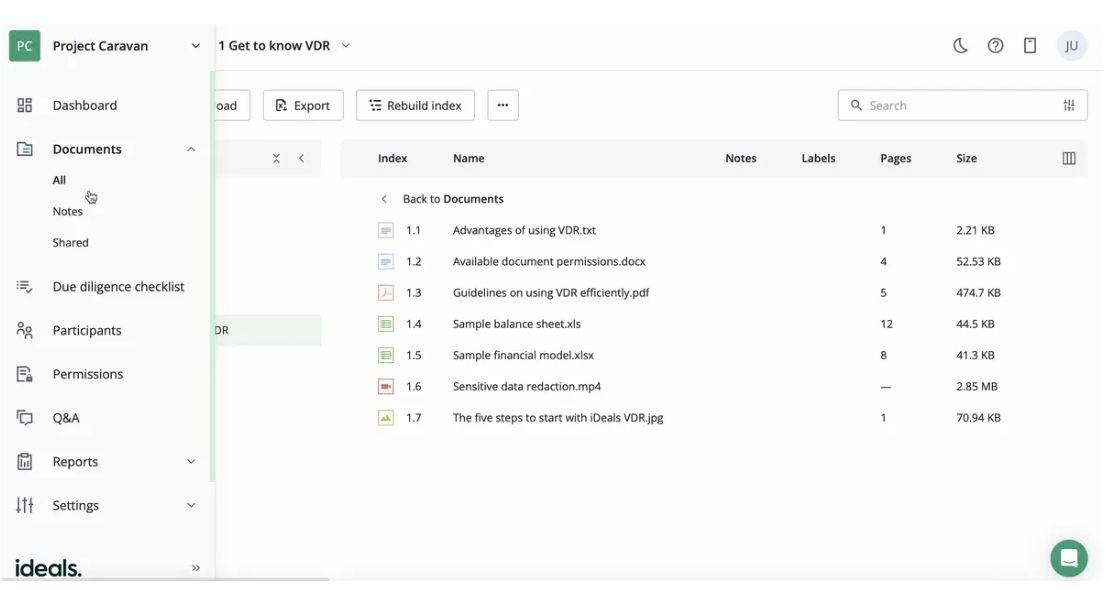The height and width of the screenshot is (590, 1108).
Task: Open the JU user avatar
Action: [1072, 46]
